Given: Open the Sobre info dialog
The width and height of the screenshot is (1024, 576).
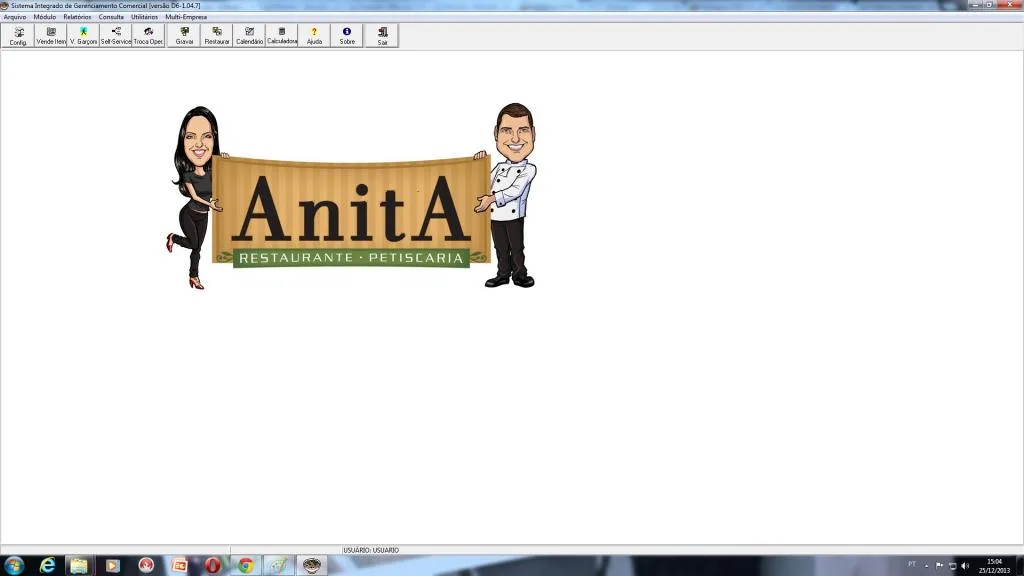Looking at the screenshot, I should 347,36.
